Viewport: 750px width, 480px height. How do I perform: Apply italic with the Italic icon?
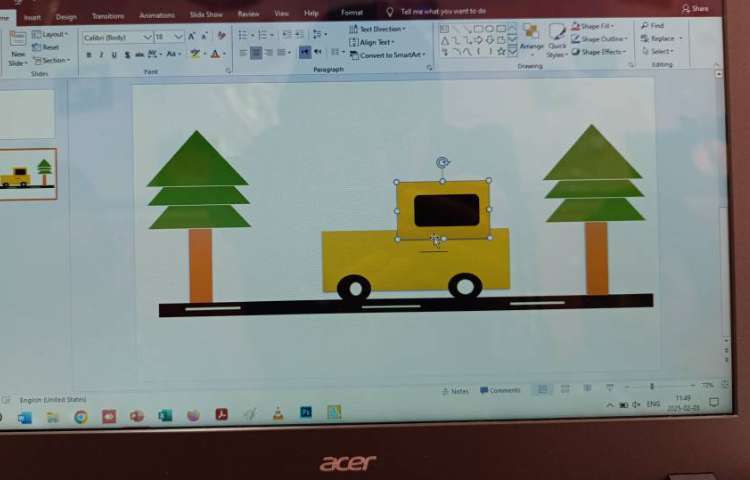101,55
